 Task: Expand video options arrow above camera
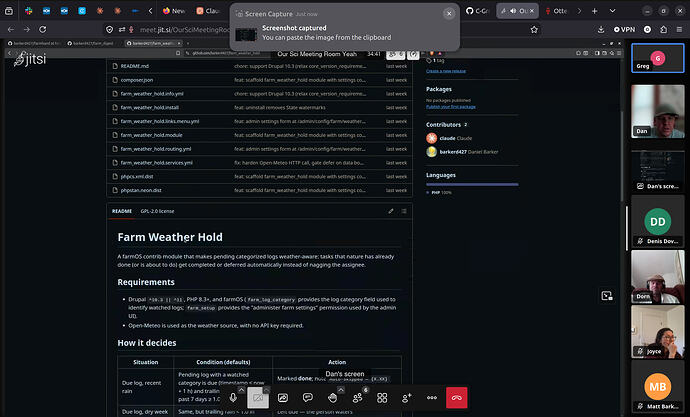[266, 390]
